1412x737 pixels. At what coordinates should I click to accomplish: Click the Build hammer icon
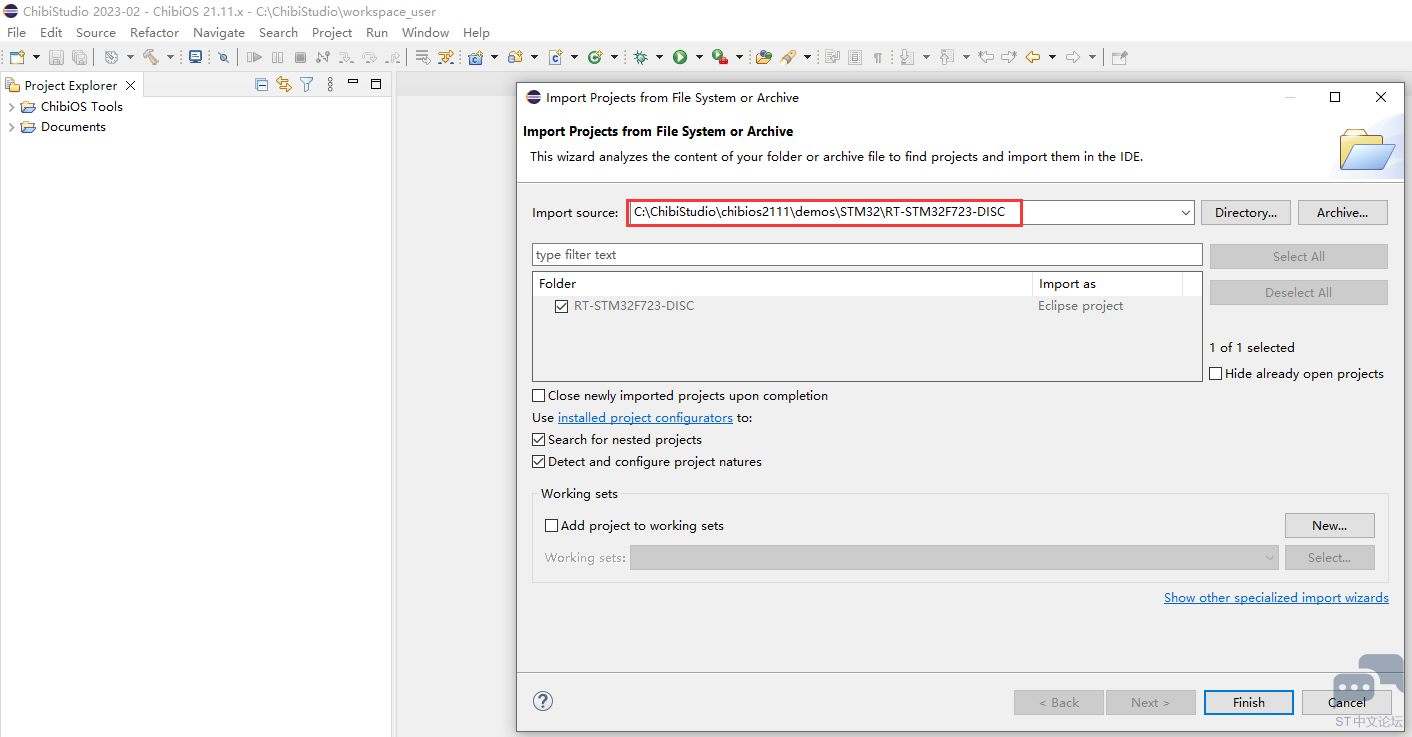click(x=151, y=57)
